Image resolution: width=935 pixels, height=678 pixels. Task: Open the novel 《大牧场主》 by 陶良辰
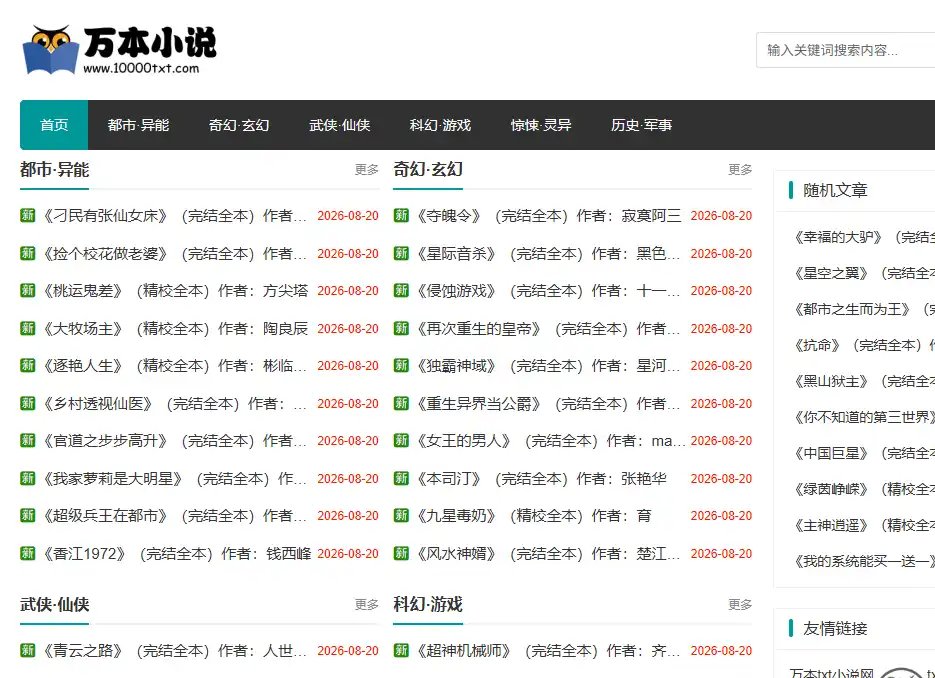coord(174,328)
